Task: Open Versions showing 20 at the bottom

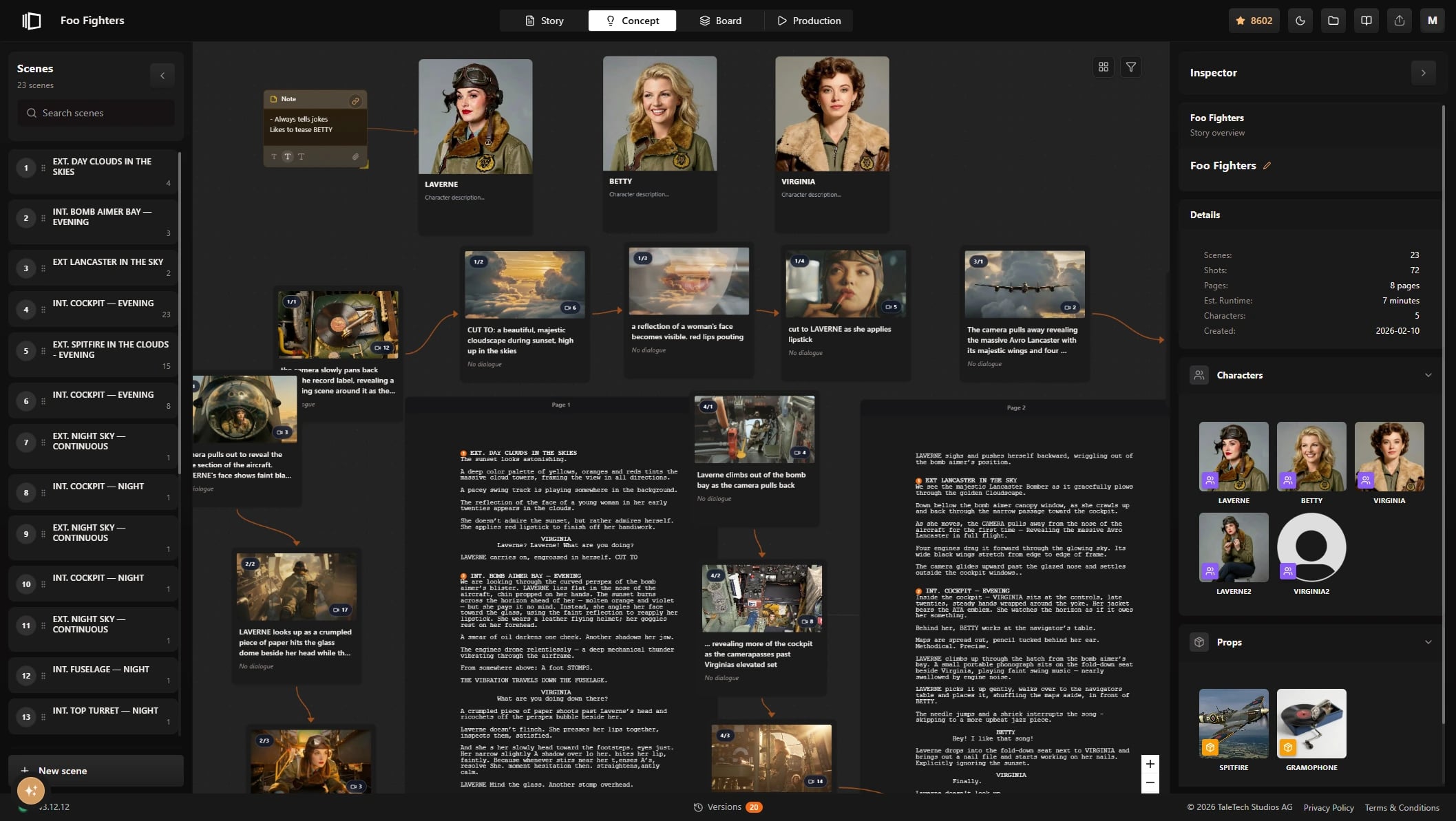Action: click(x=726, y=807)
